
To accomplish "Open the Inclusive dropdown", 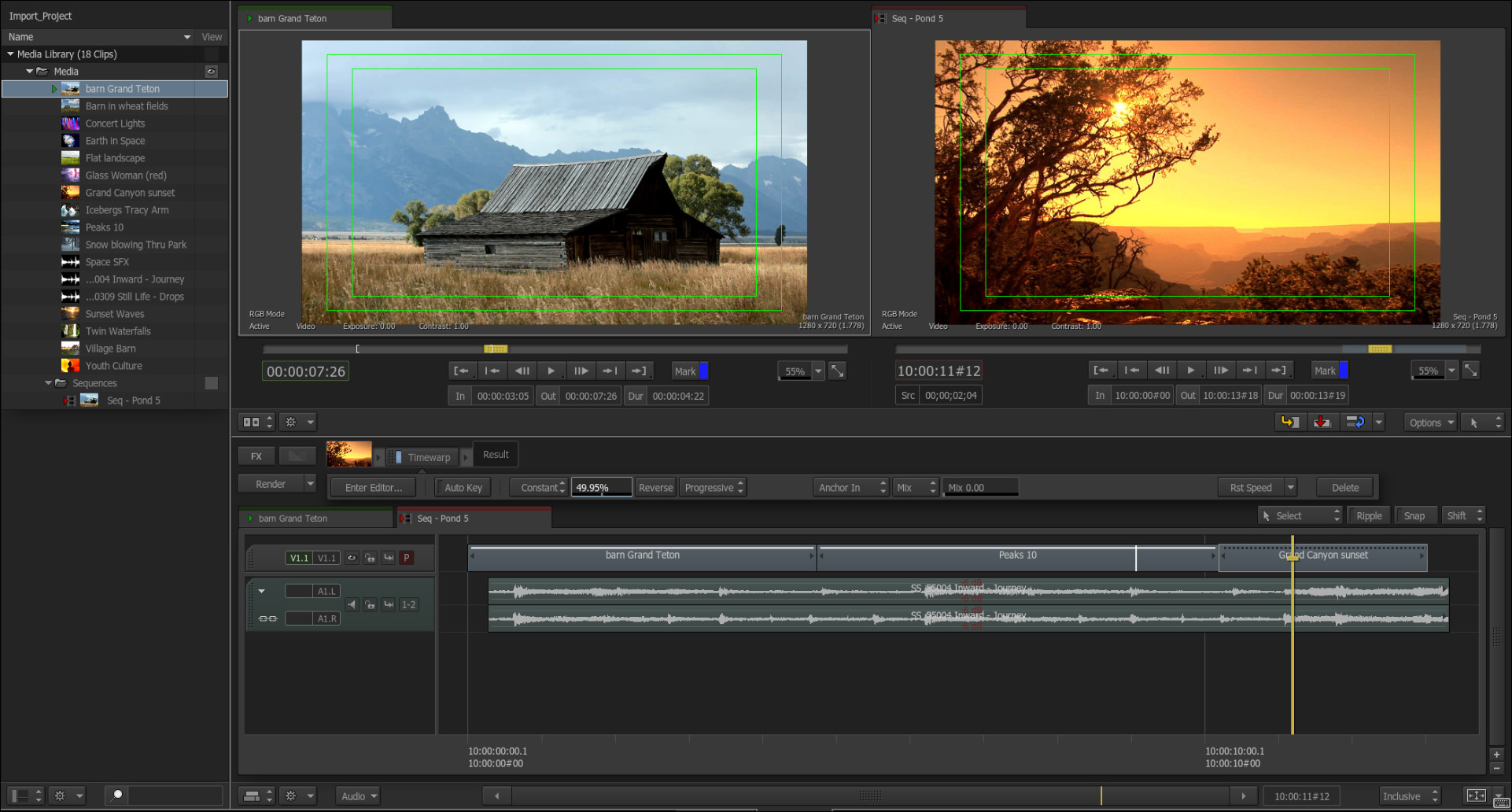I will (1410, 796).
